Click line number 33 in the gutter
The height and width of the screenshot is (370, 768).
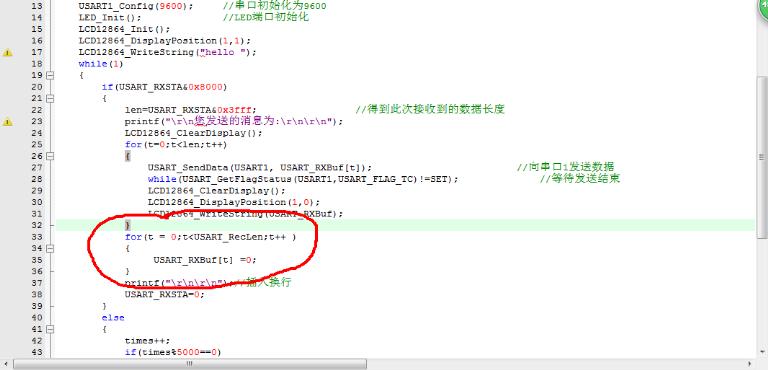click(x=37, y=237)
